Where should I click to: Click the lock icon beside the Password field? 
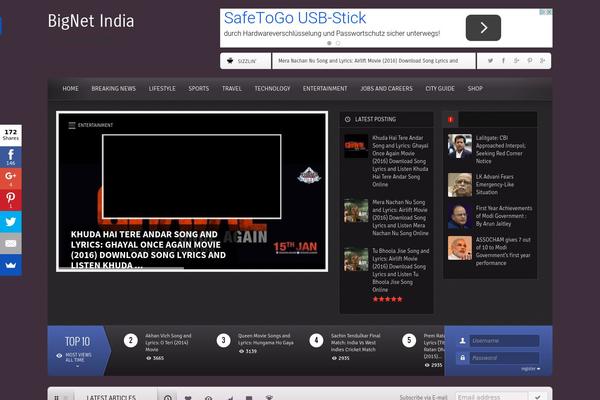[x=462, y=358]
